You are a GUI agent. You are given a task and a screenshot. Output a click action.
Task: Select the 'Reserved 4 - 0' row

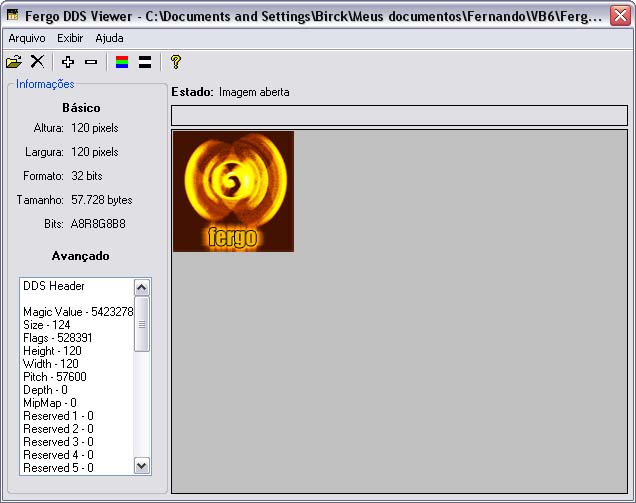[x=76, y=455]
